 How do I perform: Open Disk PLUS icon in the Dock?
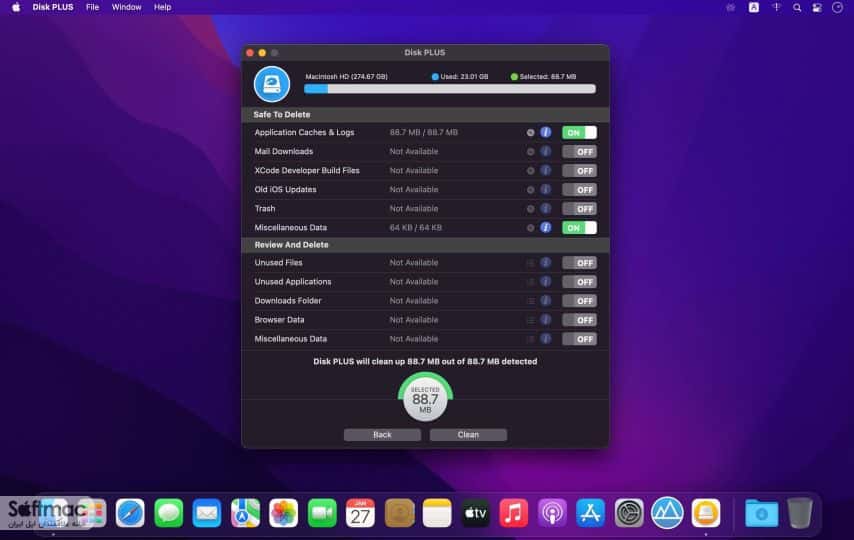[706, 513]
